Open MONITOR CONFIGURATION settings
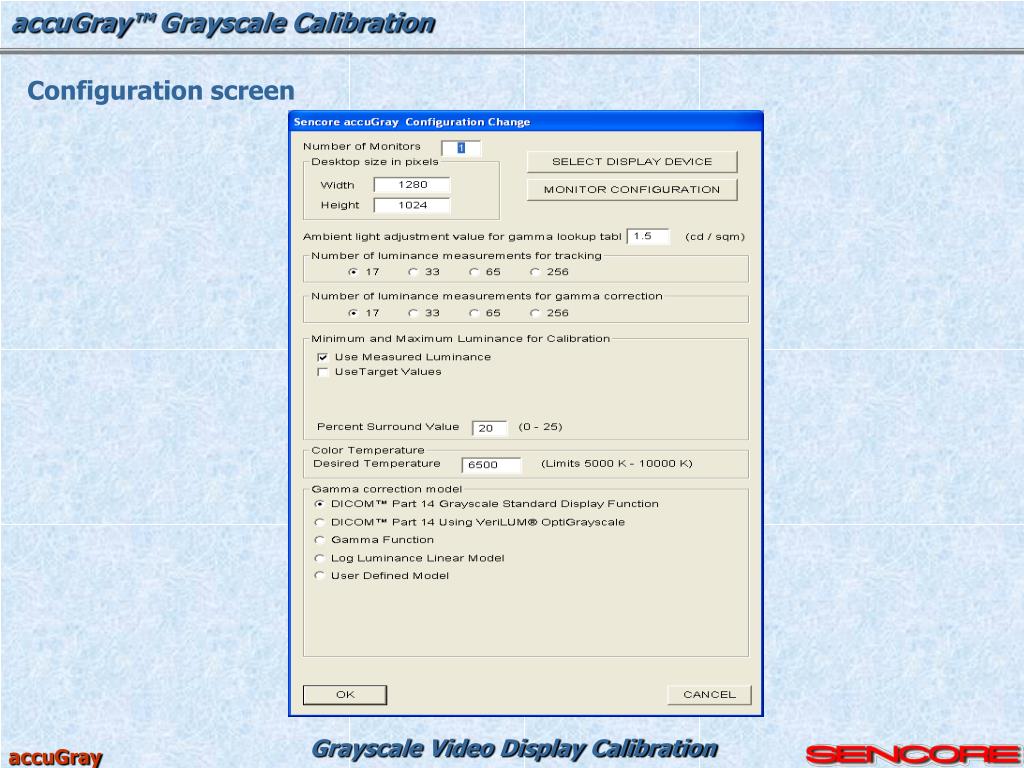The height and width of the screenshot is (768, 1024). click(632, 189)
